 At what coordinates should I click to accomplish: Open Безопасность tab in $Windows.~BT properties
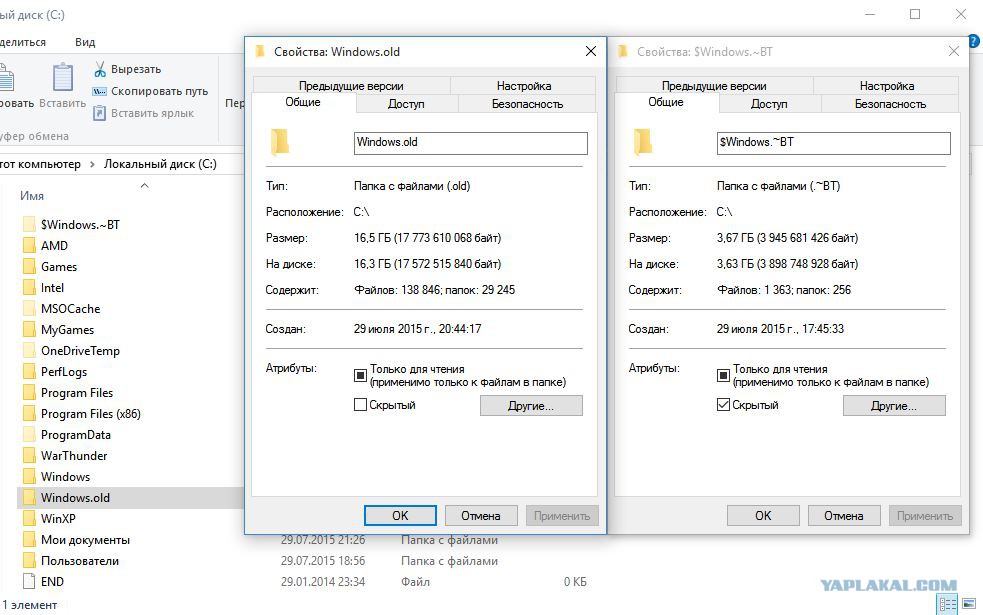(890, 104)
